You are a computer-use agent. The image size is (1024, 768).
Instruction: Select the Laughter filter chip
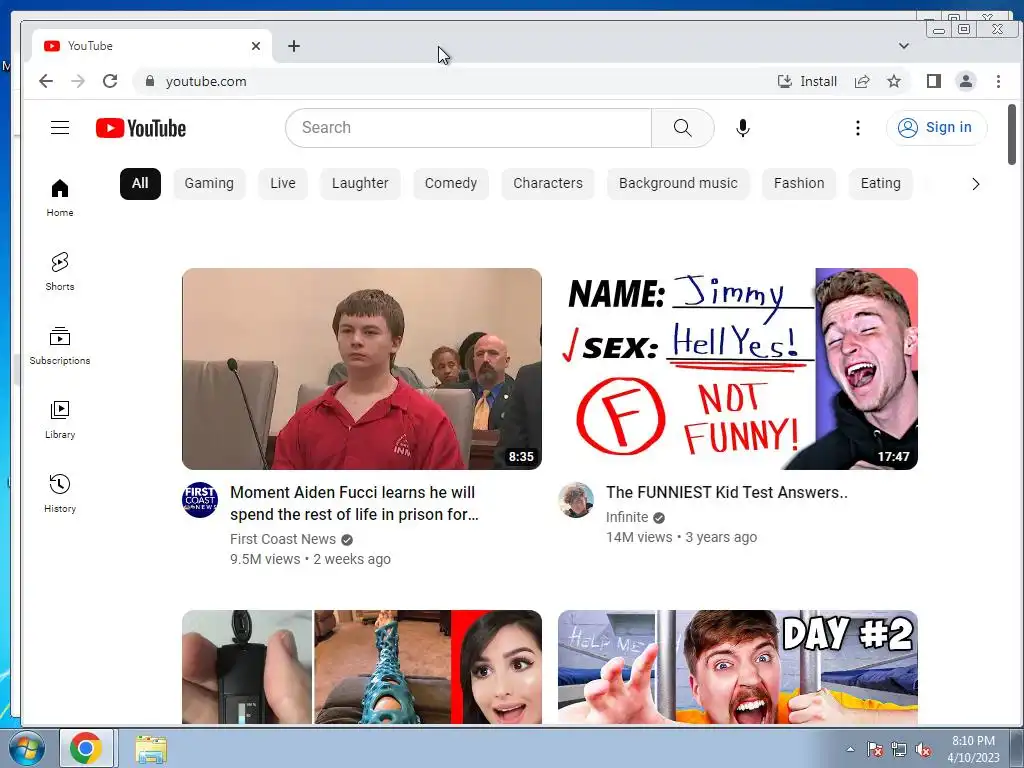click(x=360, y=184)
